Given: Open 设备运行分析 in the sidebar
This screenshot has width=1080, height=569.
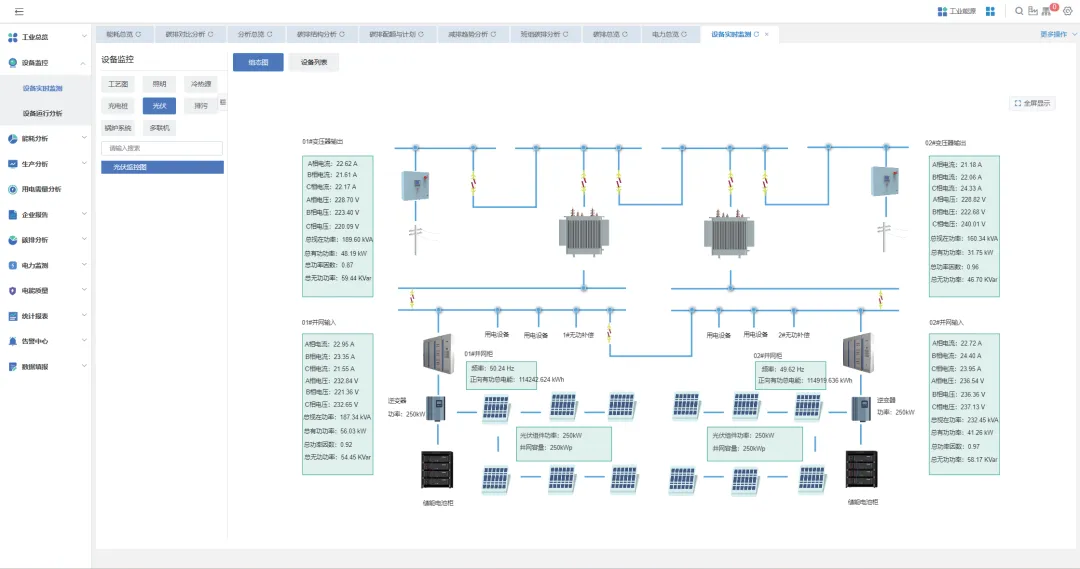Looking at the screenshot, I should (x=43, y=114).
